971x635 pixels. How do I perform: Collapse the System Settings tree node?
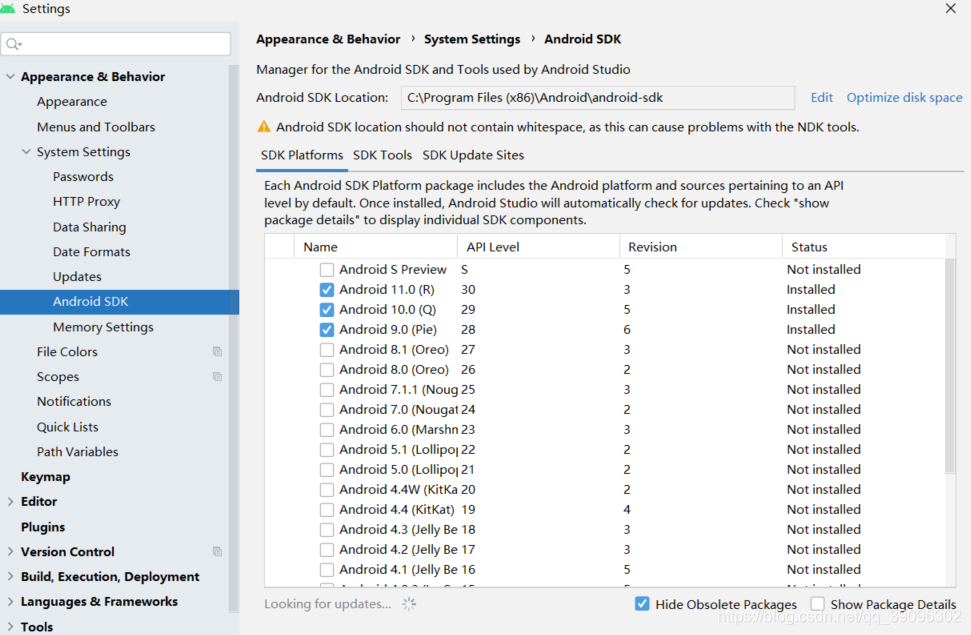[x=26, y=151]
